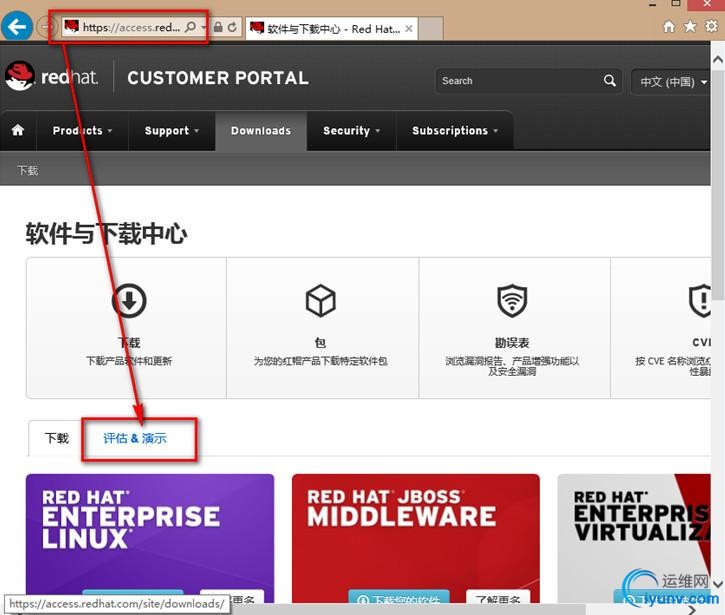Open the address bar dropdown arrow

coord(203,27)
